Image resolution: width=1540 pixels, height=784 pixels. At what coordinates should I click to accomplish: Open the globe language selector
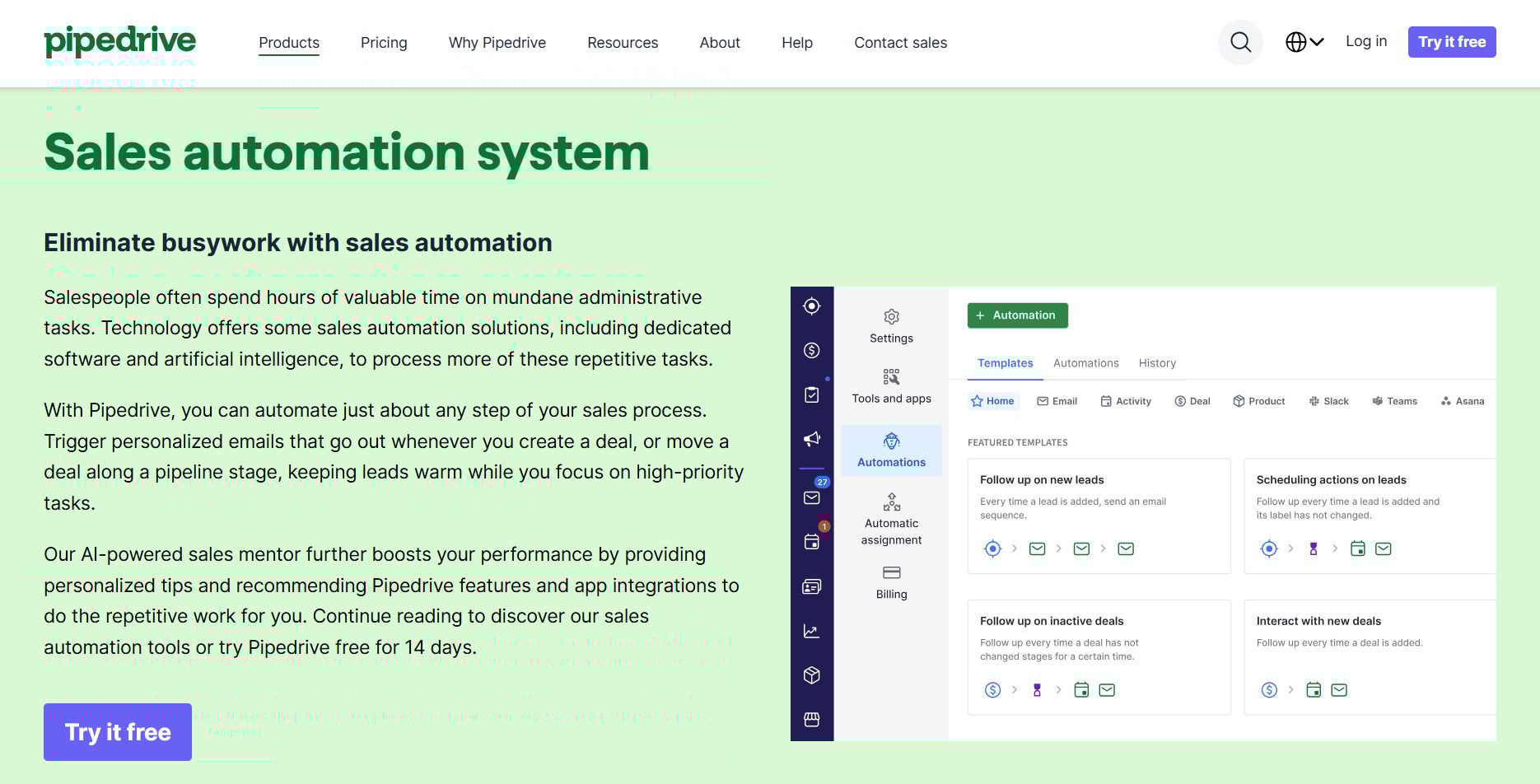(1304, 42)
